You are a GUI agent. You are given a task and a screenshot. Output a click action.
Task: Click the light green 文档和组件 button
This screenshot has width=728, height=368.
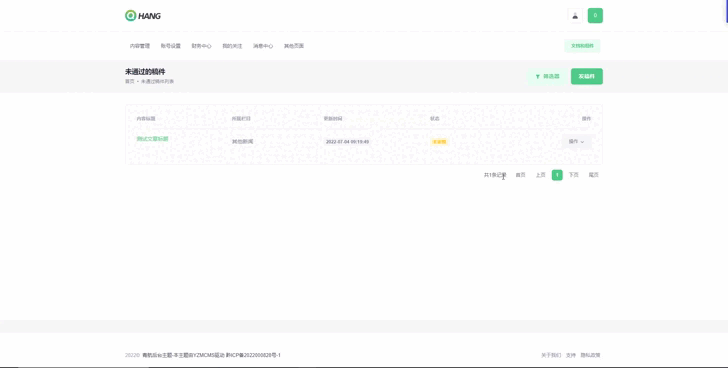(582, 46)
